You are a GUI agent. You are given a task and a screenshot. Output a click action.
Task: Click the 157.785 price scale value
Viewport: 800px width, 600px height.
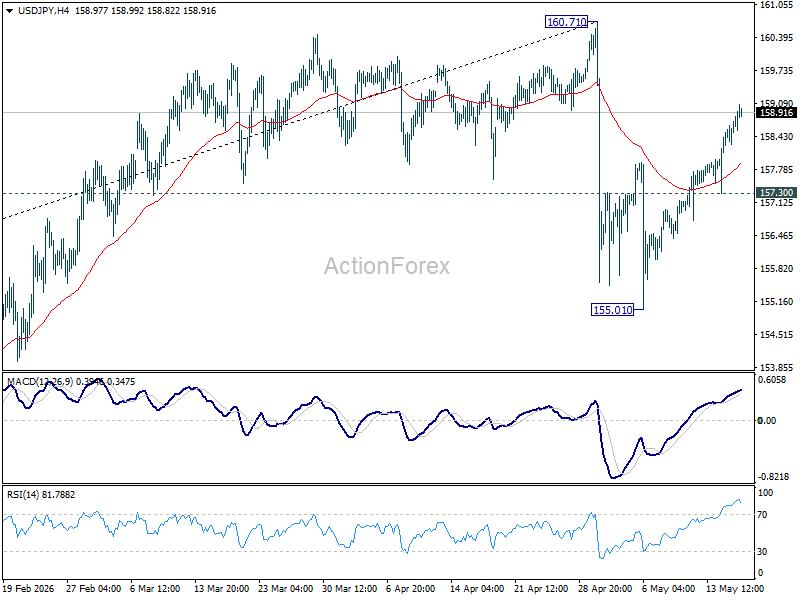pos(777,170)
